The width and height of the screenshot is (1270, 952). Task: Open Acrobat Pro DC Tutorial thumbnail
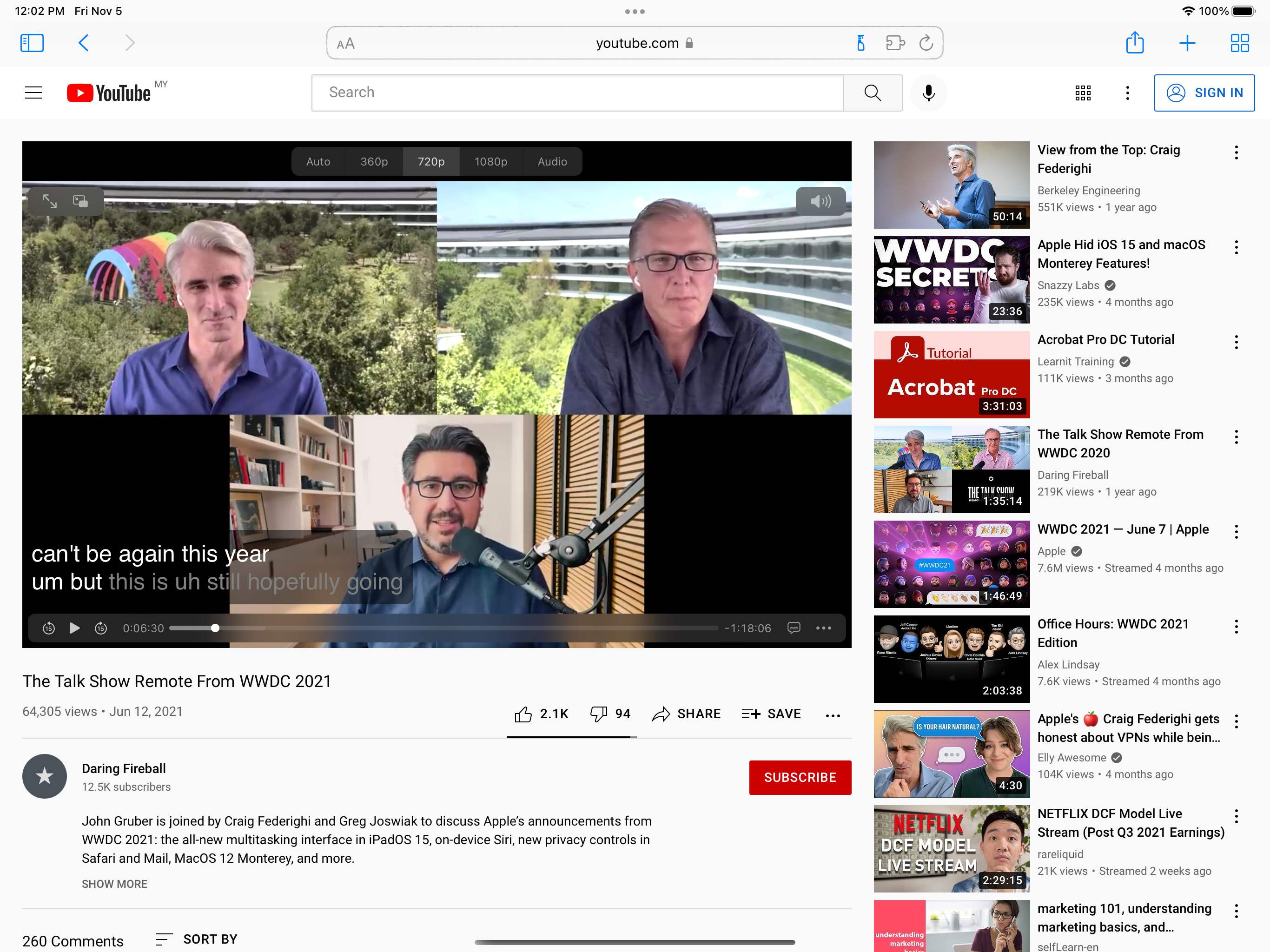click(952, 374)
